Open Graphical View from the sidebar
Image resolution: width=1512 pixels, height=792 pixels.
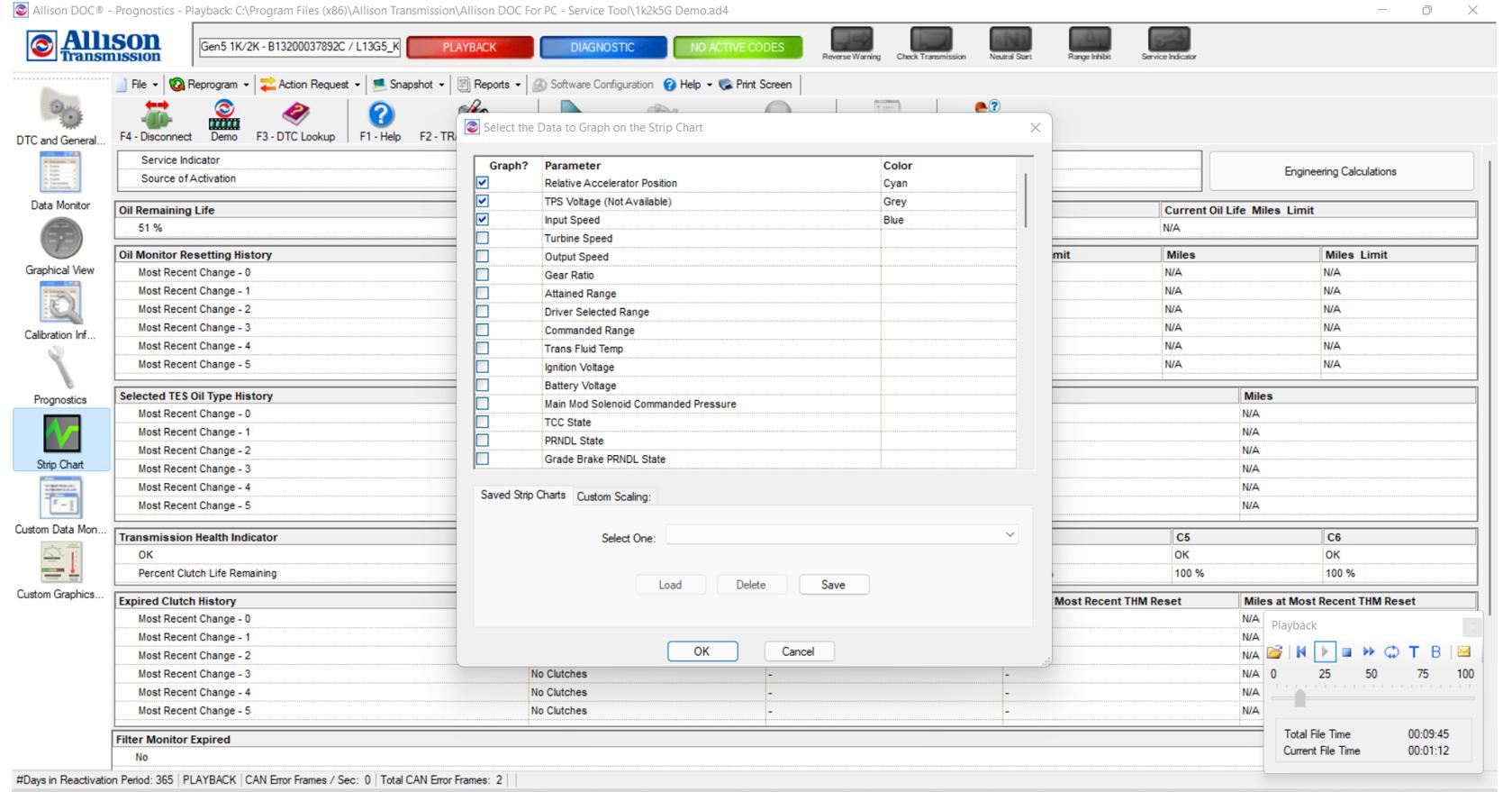[60, 240]
